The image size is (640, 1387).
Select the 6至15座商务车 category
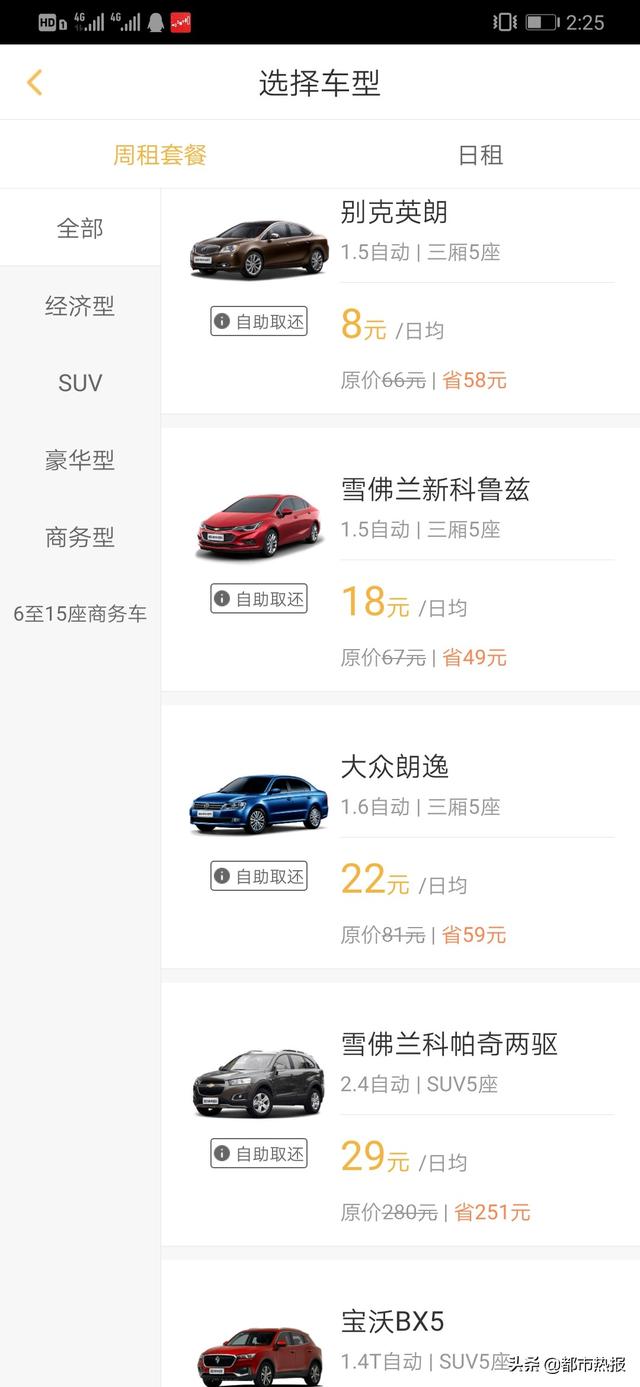pos(80,614)
